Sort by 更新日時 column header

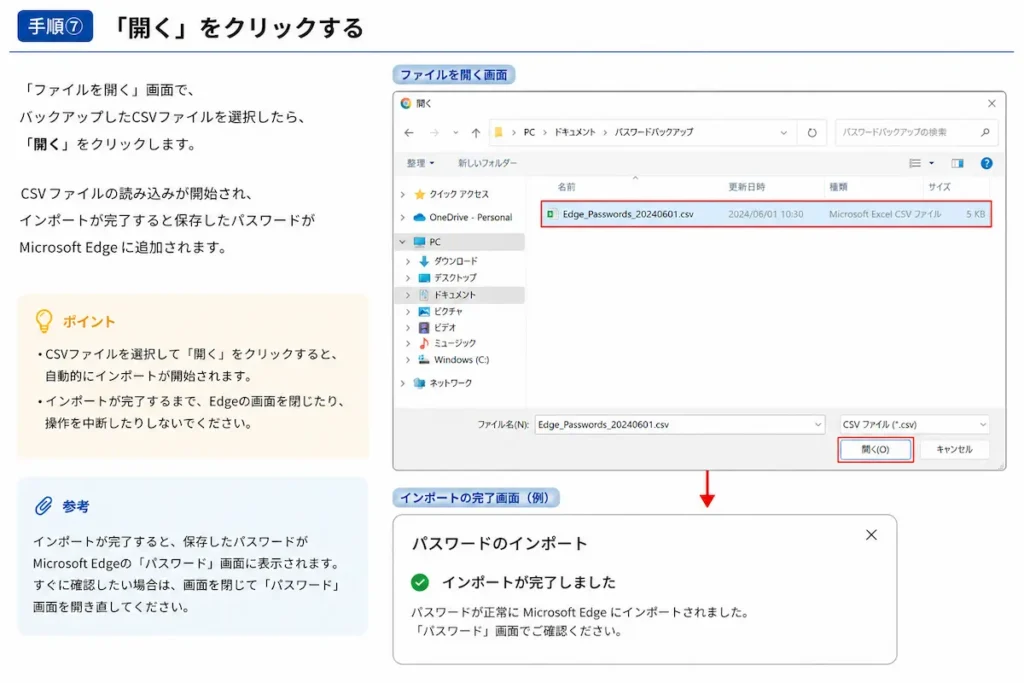tap(746, 187)
